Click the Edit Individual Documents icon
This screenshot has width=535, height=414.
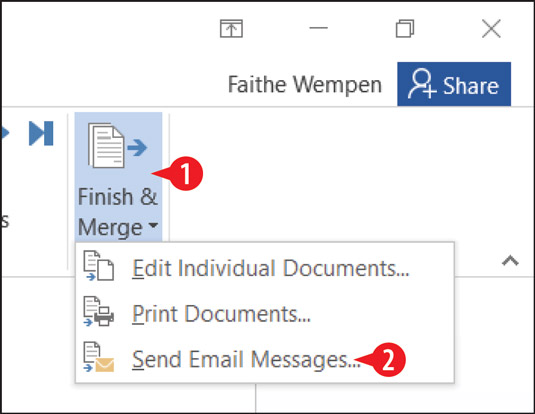click(99, 266)
